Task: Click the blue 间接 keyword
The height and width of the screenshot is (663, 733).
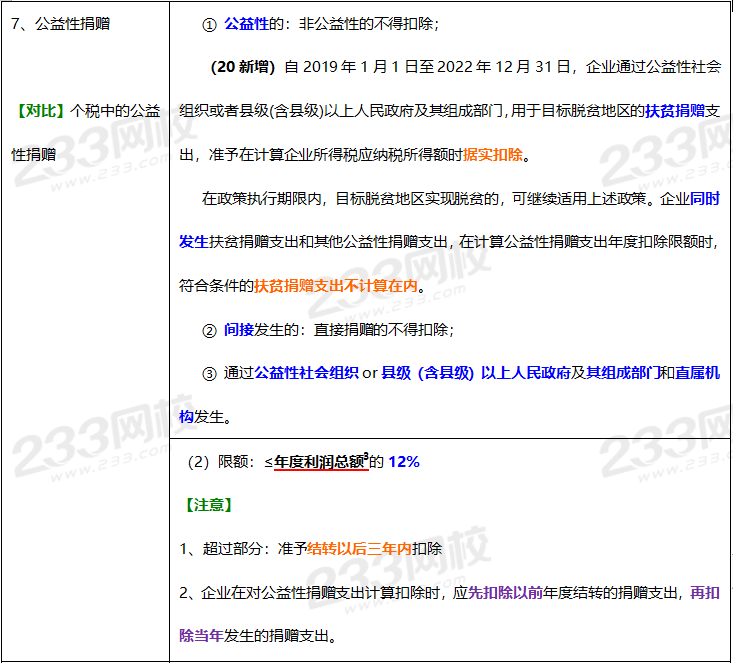Action: click(x=239, y=330)
